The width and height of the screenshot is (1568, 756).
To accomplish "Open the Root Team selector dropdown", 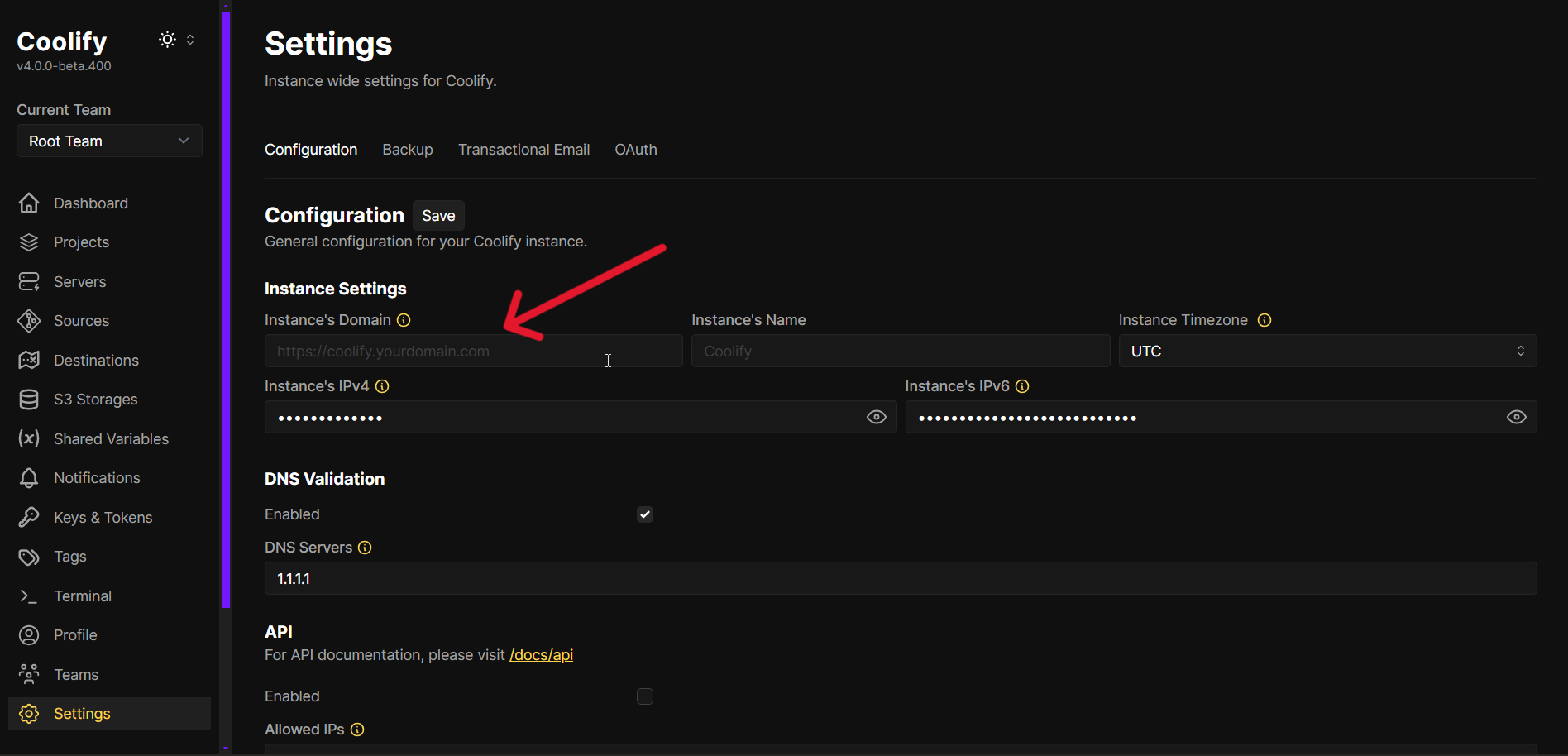I will 109,141.
